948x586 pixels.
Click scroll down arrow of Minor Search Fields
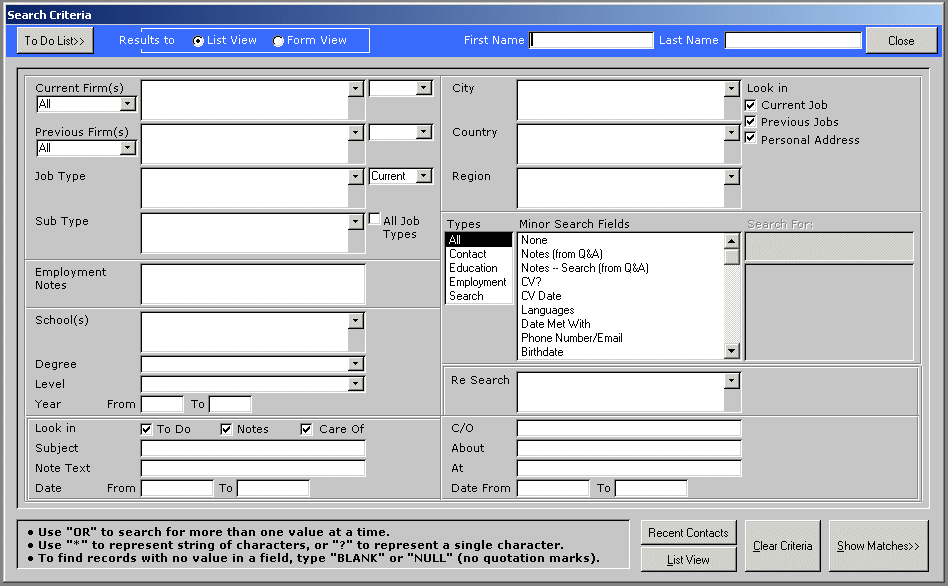[x=732, y=351]
